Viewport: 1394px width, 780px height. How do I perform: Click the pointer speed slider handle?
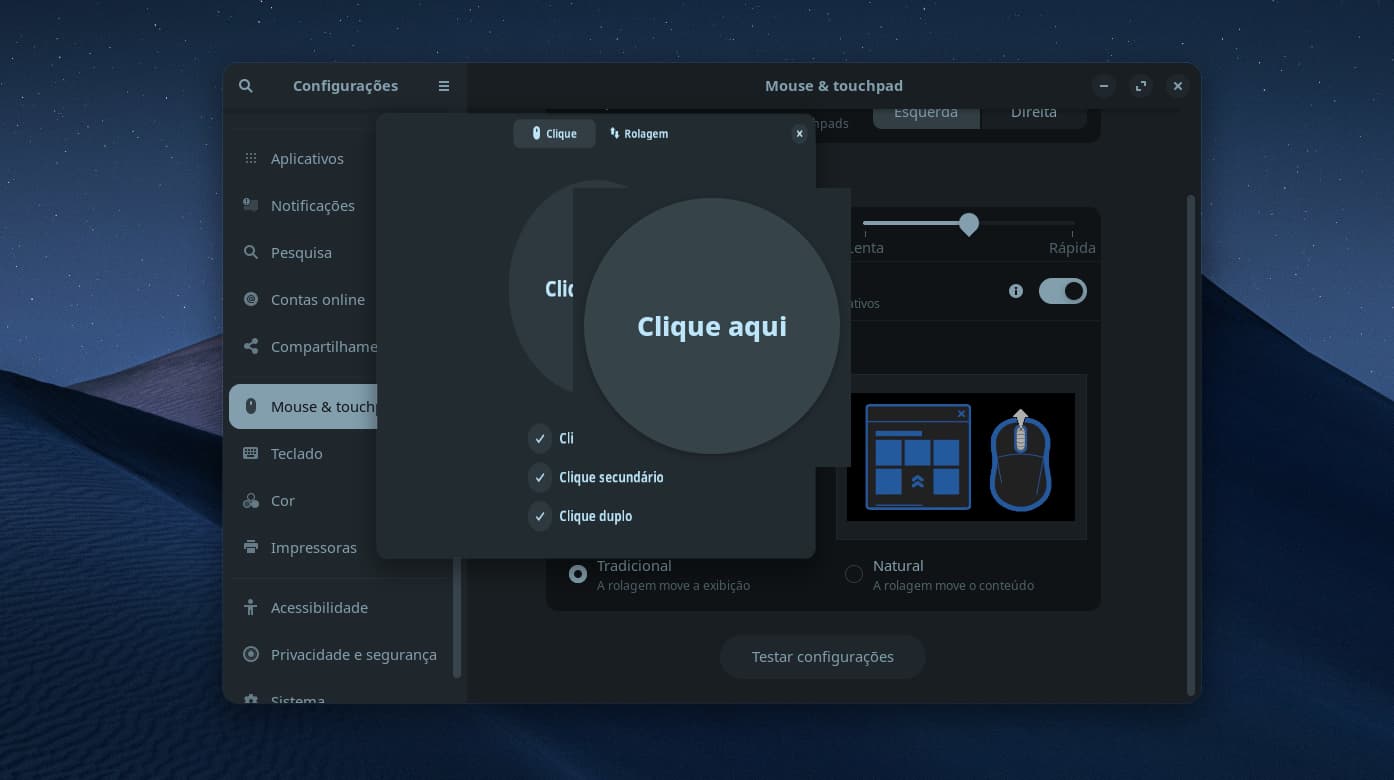pyautogui.click(x=968, y=224)
